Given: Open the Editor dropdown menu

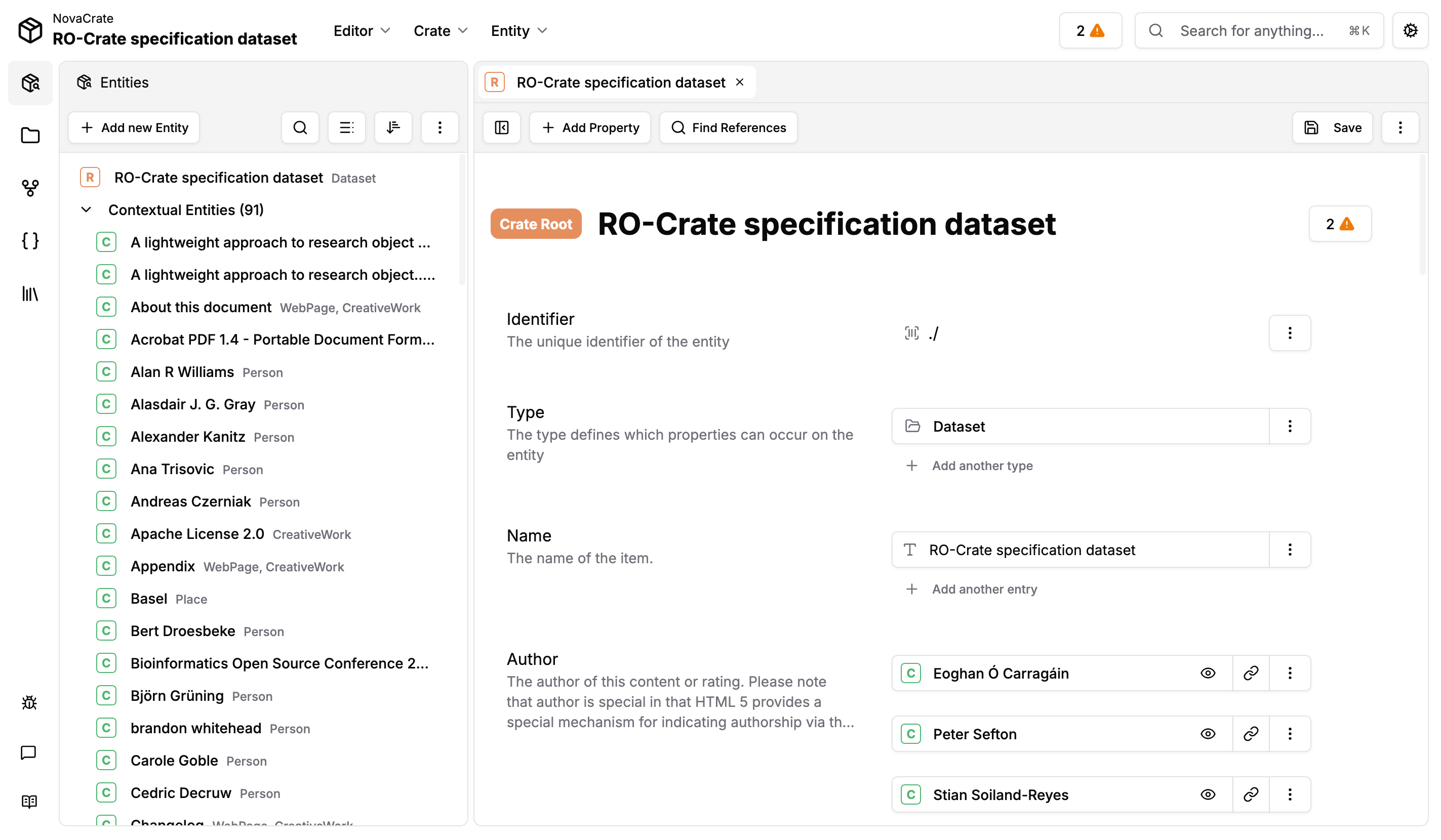Looking at the screenshot, I should (x=362, y=31).
